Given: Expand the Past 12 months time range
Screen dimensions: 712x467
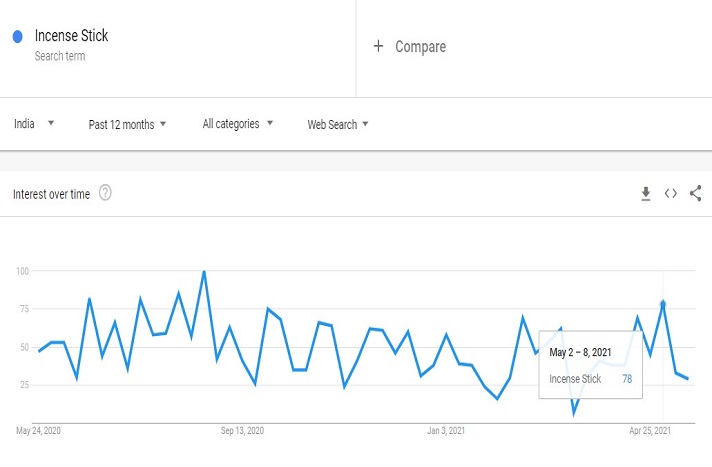Looking at the screenshot, I should coord(127,124).
